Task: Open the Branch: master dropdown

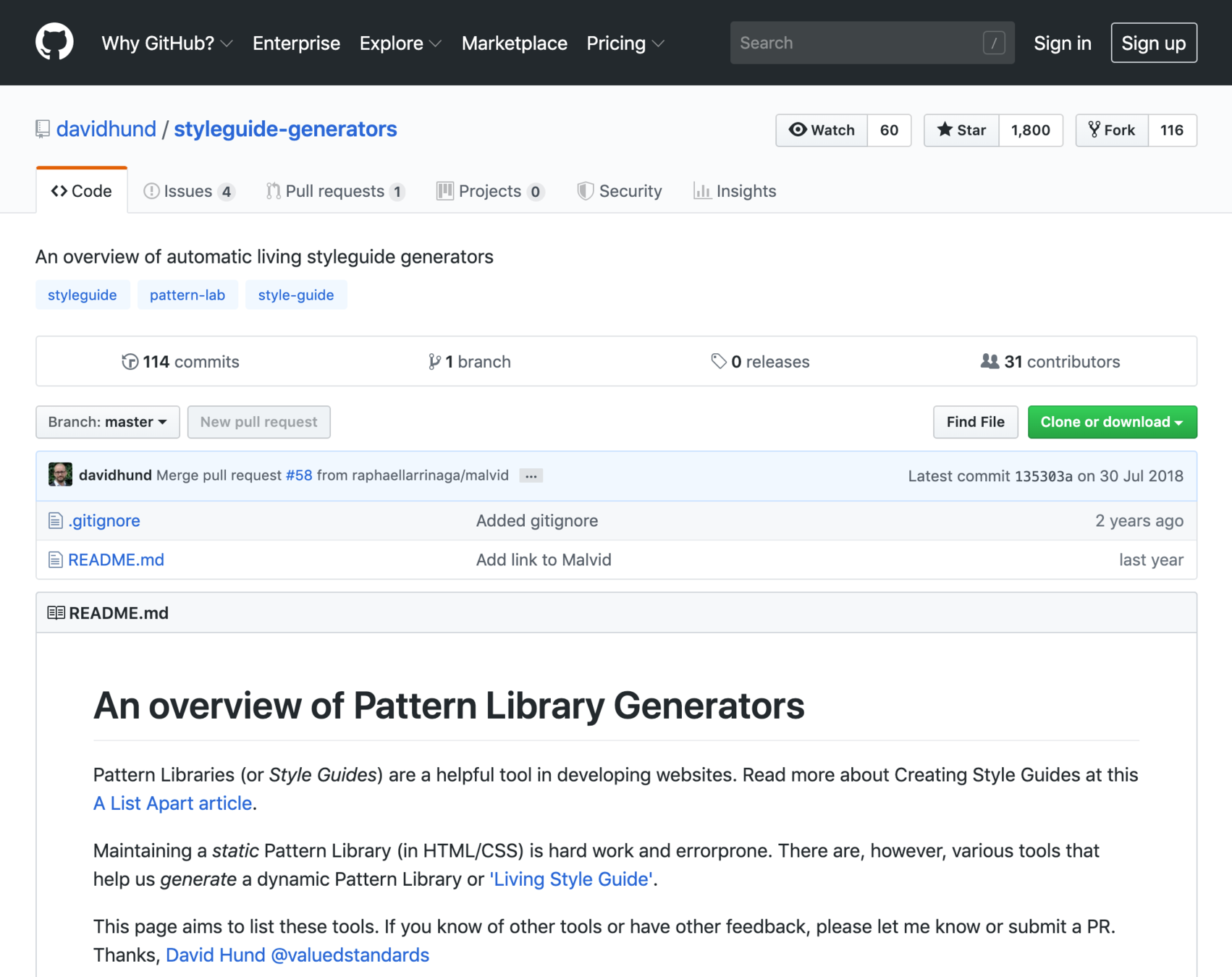Action: coord(108,422)
